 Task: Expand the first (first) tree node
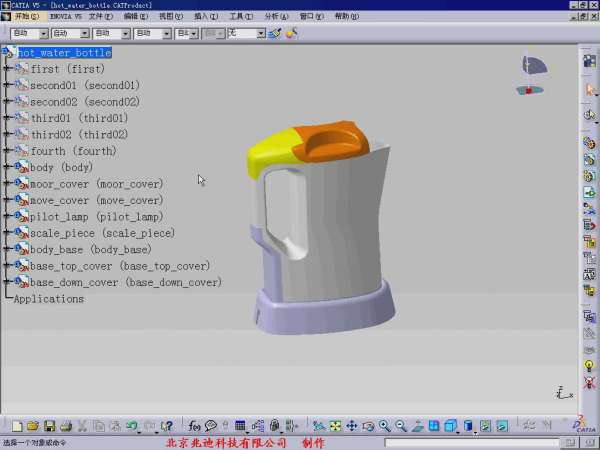tap(6, 69)
